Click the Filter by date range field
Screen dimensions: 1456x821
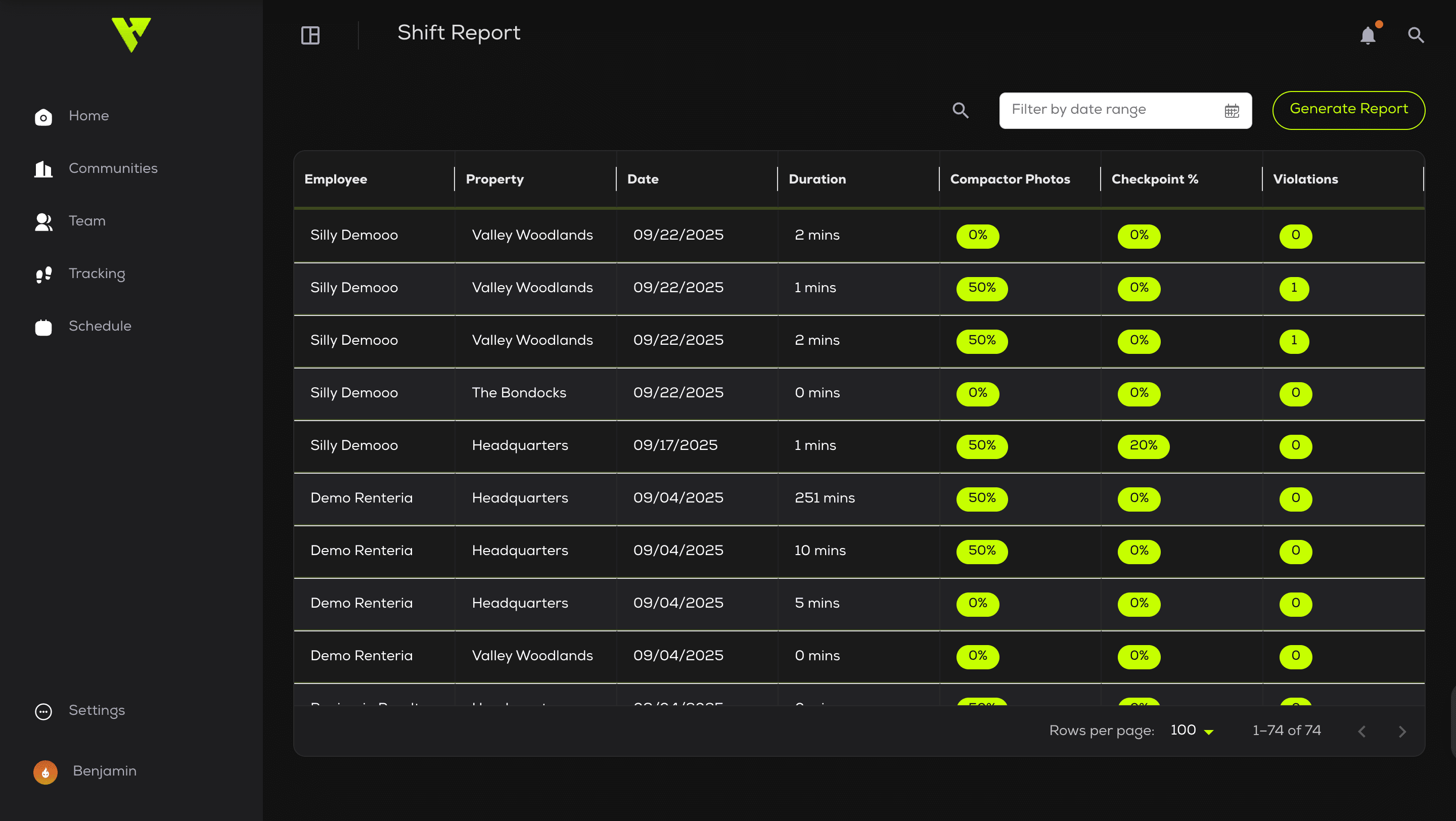[x=1125, y=110]
